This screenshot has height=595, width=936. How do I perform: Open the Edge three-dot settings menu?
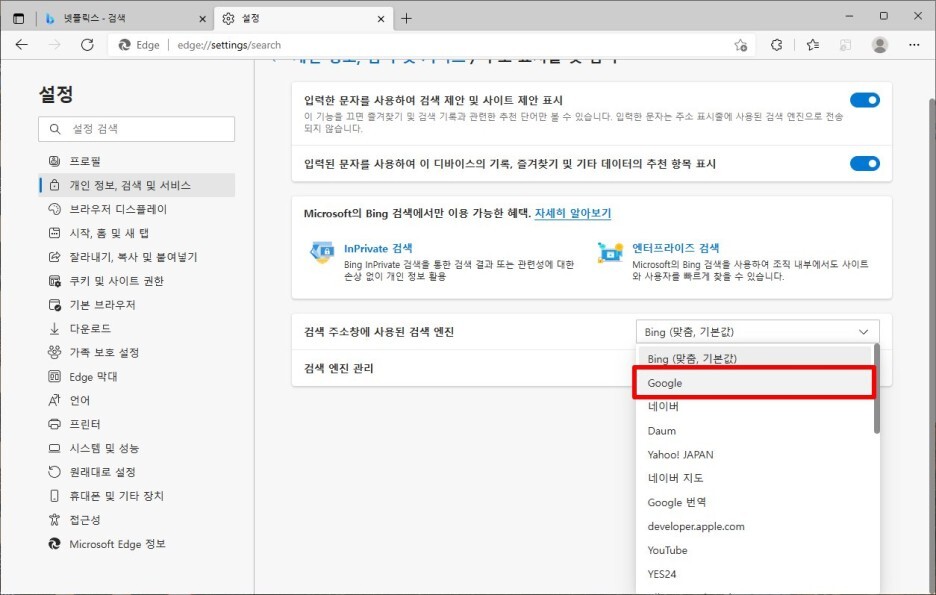click(914, 45)
